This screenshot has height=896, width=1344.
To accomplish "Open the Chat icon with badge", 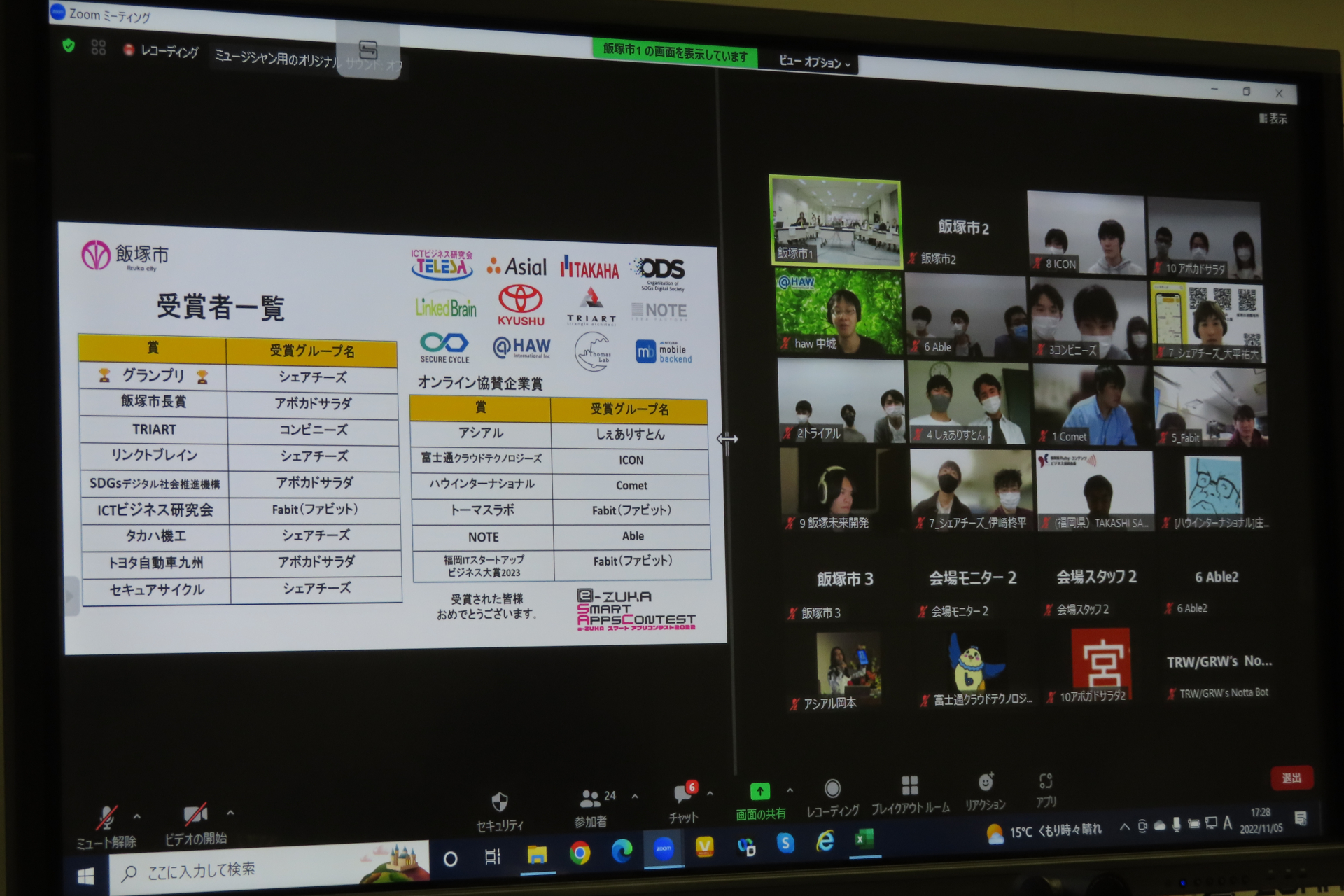I will tap(683, 794).
